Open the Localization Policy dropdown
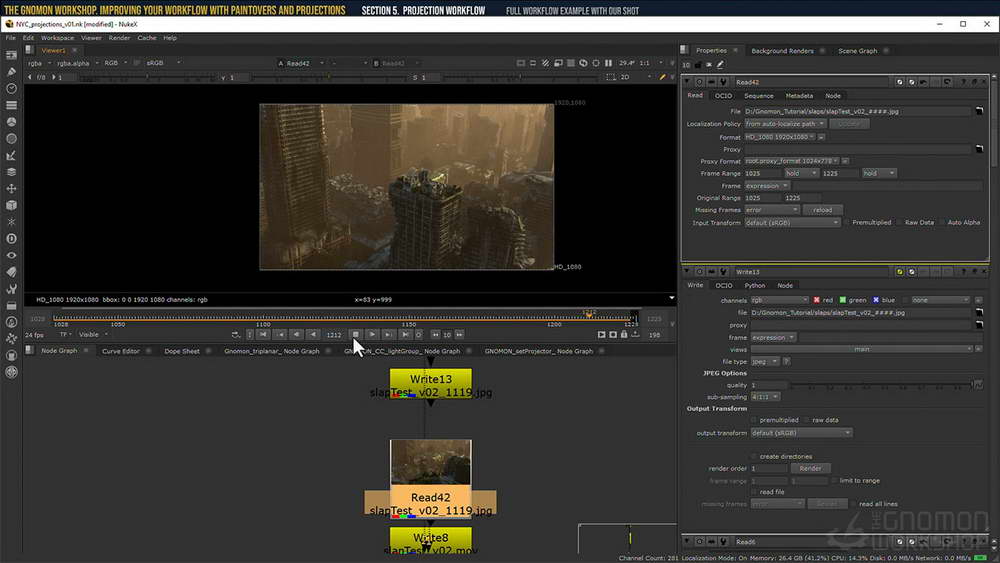The width and height of the screenshot is (1000, 563). coord(785,124)
